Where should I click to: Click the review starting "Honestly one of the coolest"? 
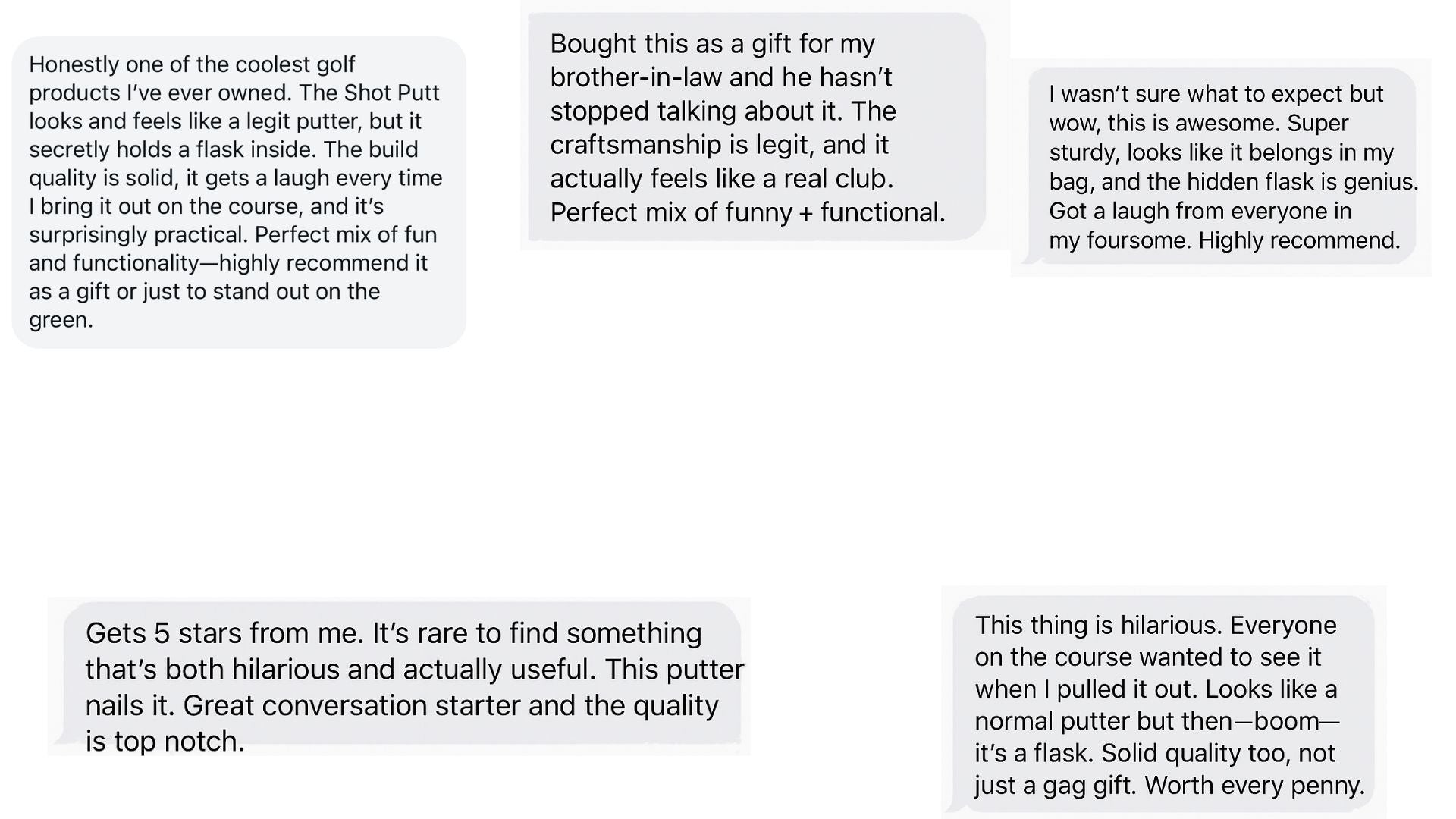click(238, 192)
